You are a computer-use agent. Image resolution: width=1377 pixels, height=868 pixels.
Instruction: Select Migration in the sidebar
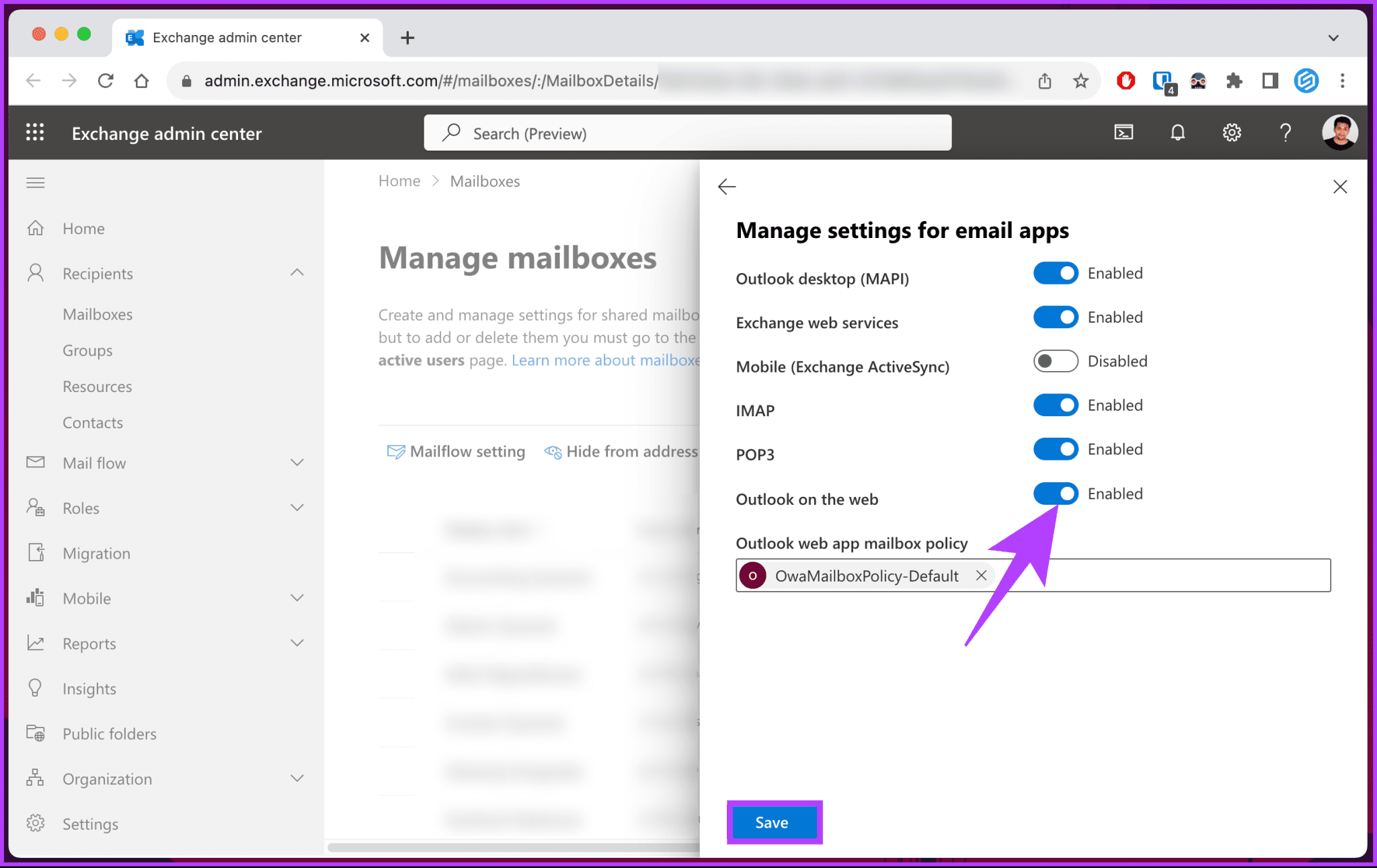96,553
